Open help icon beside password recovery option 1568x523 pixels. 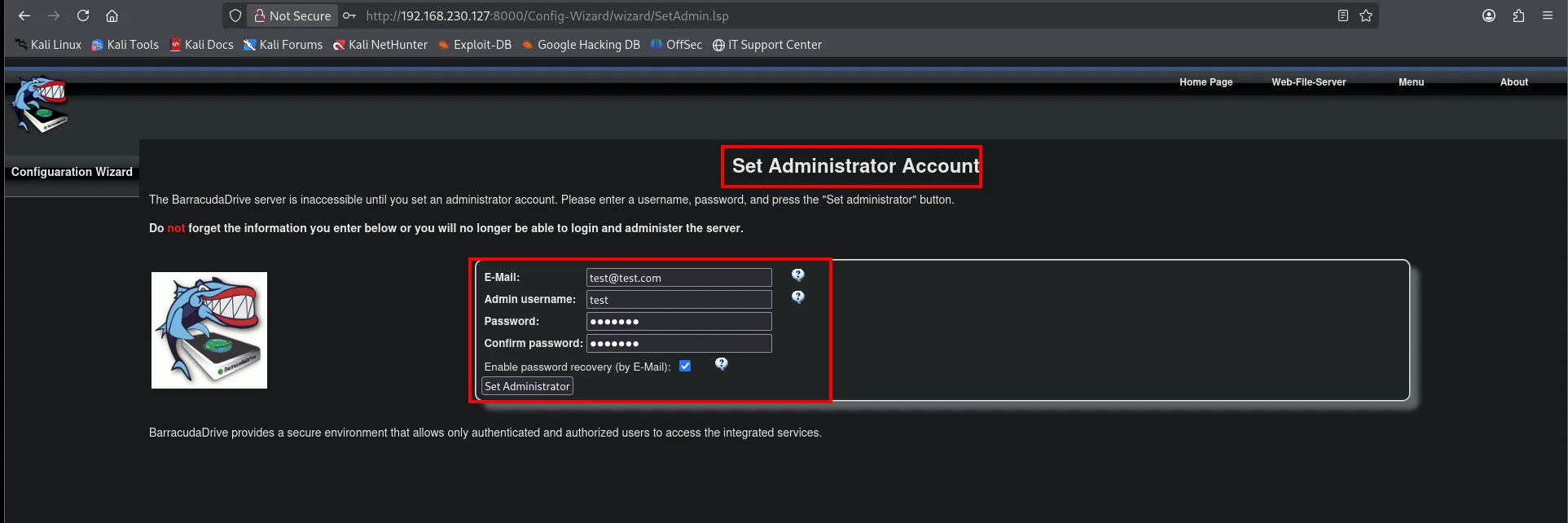click(x=722, y=364)
